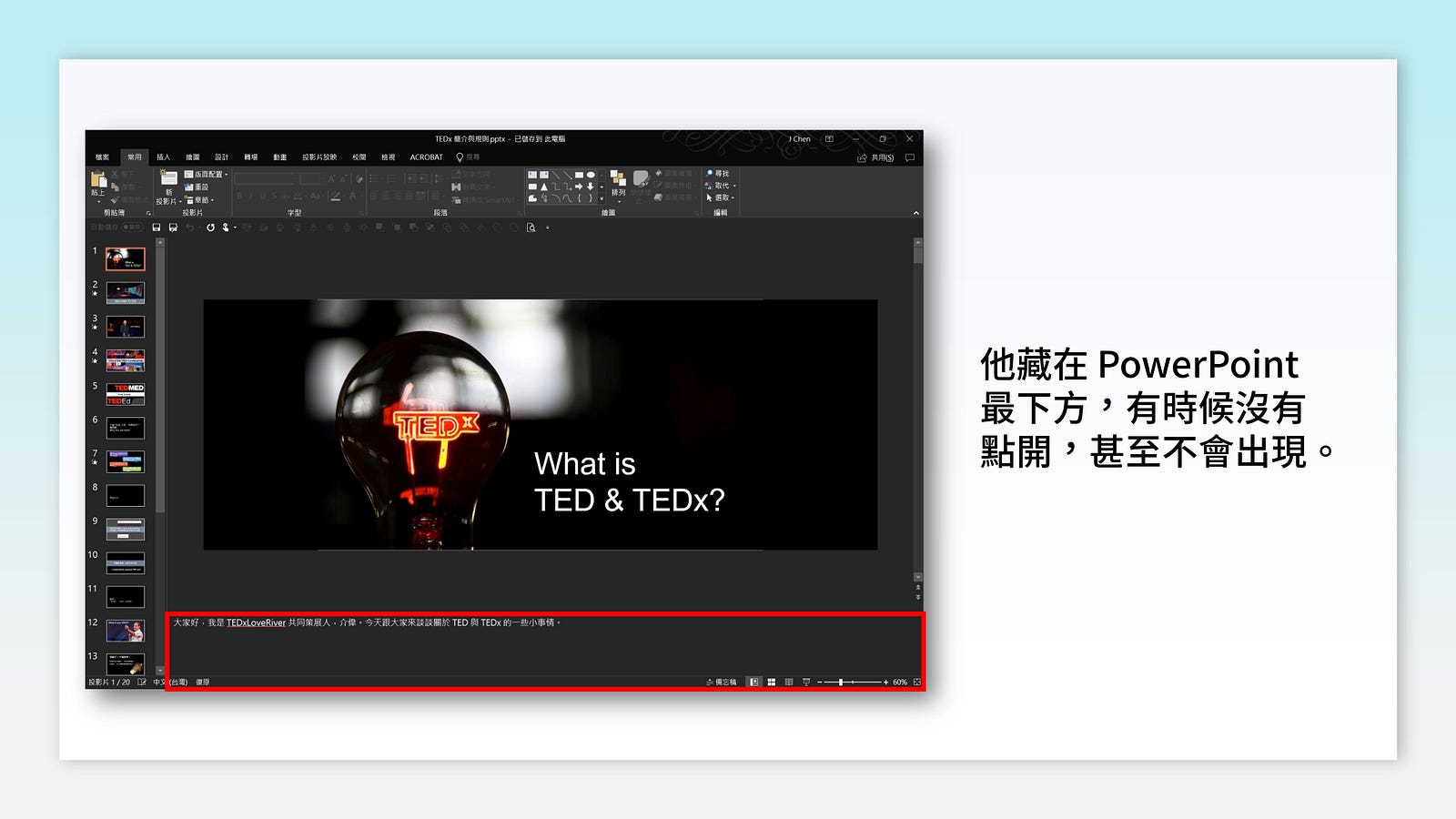Start Slide Show from status bar icon
Screen dimensions: 1456x819
point(806,682)
